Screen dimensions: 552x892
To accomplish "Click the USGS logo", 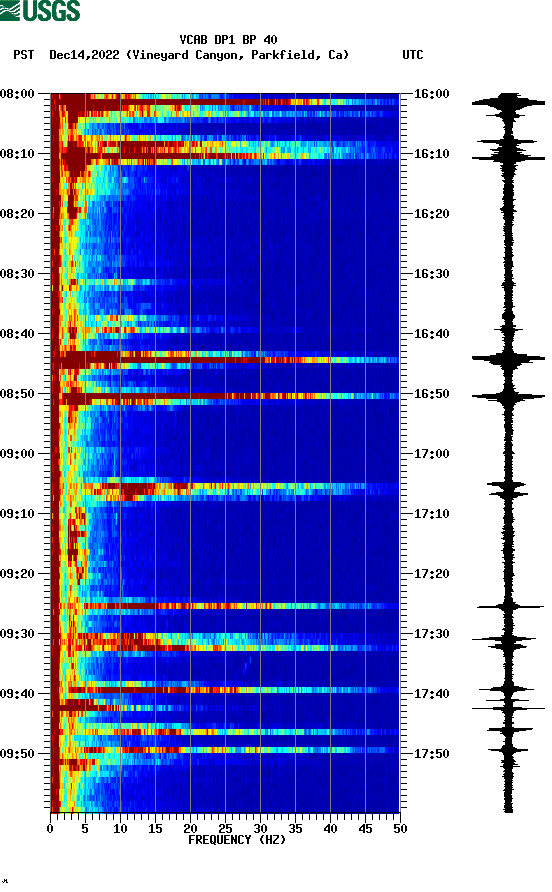I will pos(40,10).
